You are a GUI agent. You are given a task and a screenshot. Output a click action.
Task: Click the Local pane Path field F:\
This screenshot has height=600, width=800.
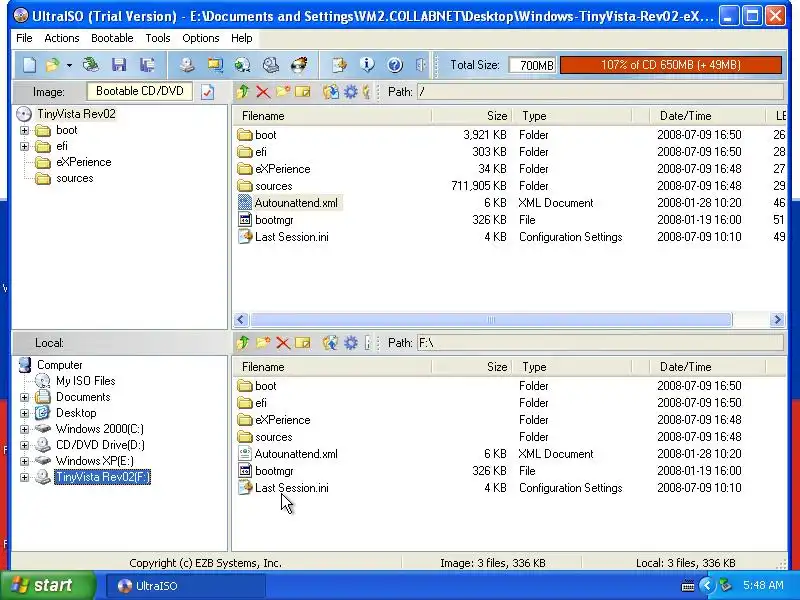coord(601,343)
